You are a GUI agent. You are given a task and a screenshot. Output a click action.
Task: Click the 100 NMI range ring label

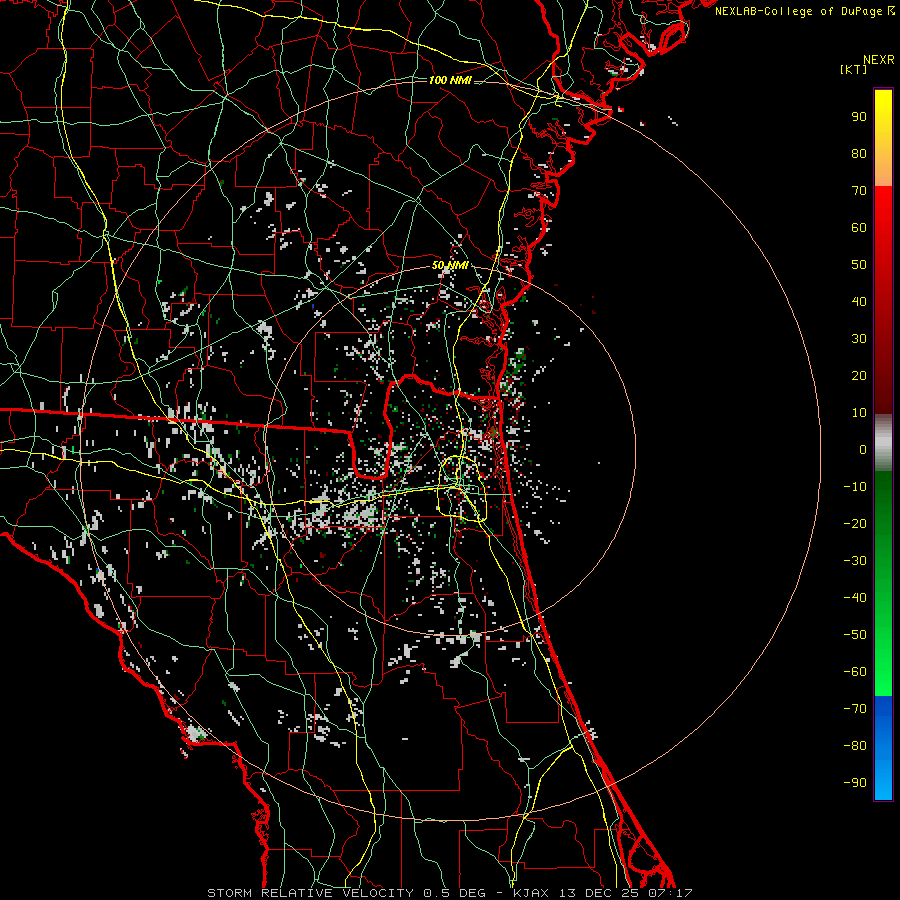450,80
